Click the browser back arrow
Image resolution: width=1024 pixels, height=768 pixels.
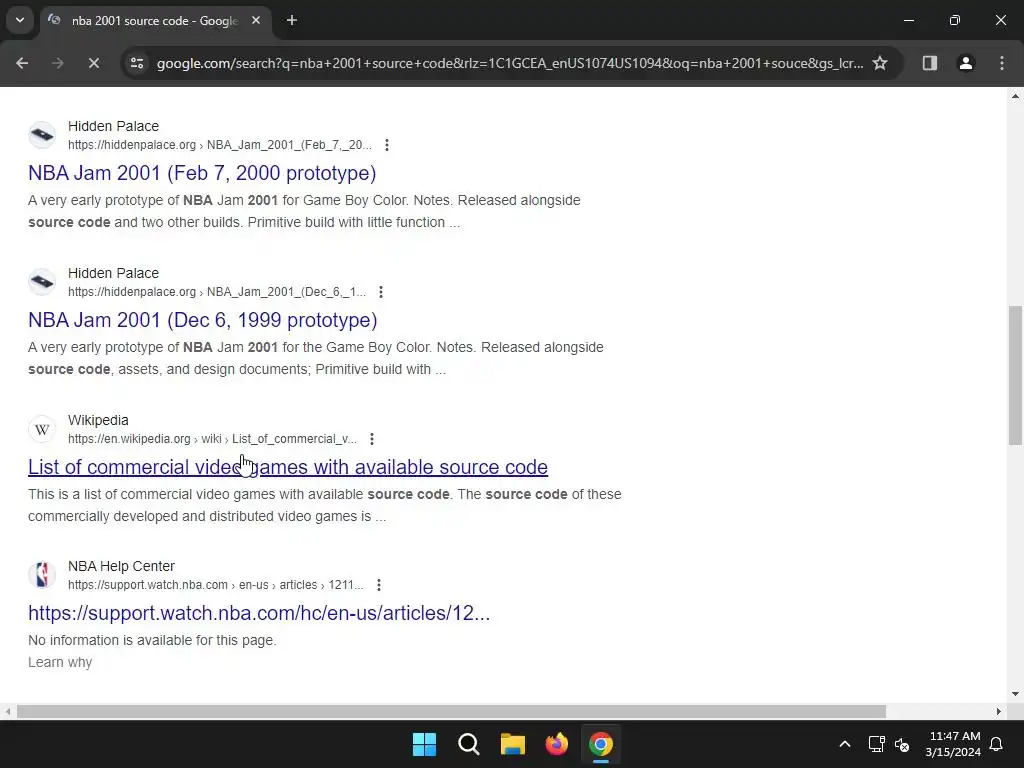click(x=22, y=63)
